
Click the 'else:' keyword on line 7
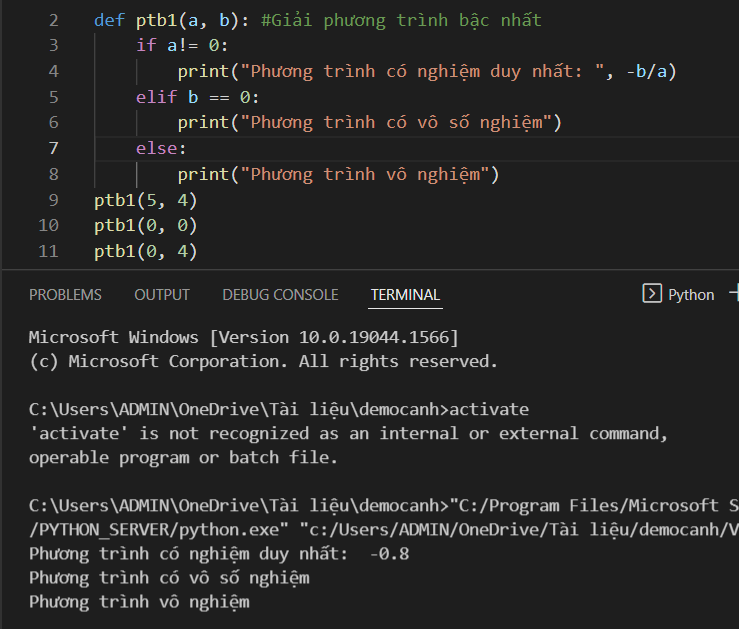pos(161,148)
